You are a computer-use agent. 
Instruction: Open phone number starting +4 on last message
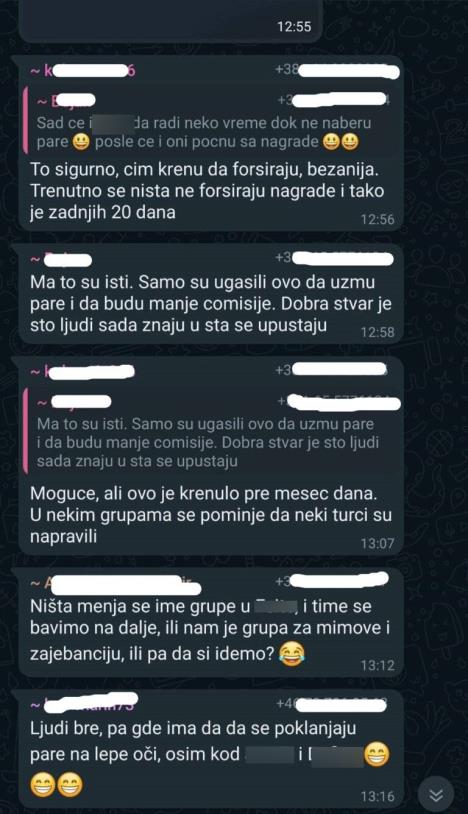332,704
